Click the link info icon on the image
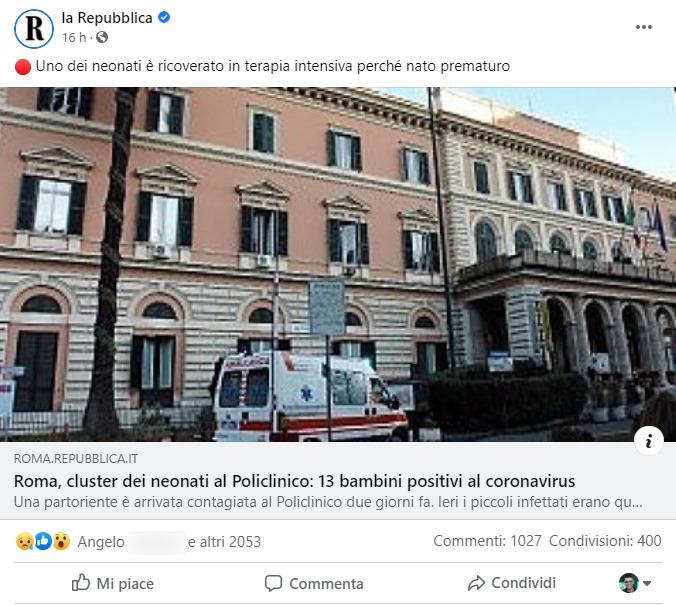The image size is (676, 605). [648, 441]
